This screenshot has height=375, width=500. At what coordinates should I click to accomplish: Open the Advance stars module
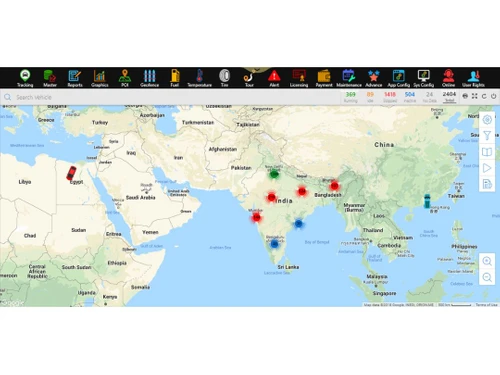[x=374, y=78]
